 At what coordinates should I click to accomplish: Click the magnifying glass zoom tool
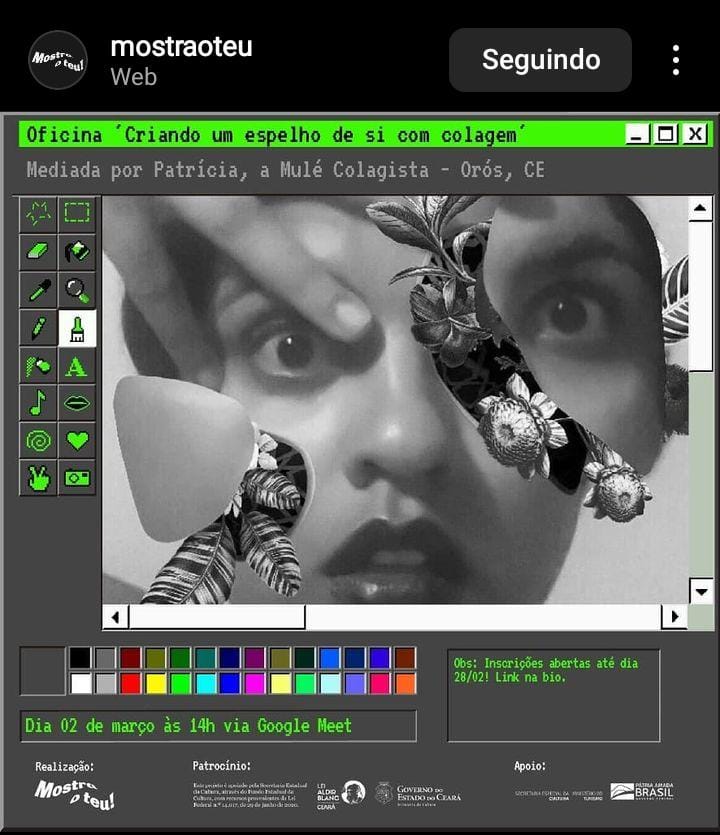point(77,290)
